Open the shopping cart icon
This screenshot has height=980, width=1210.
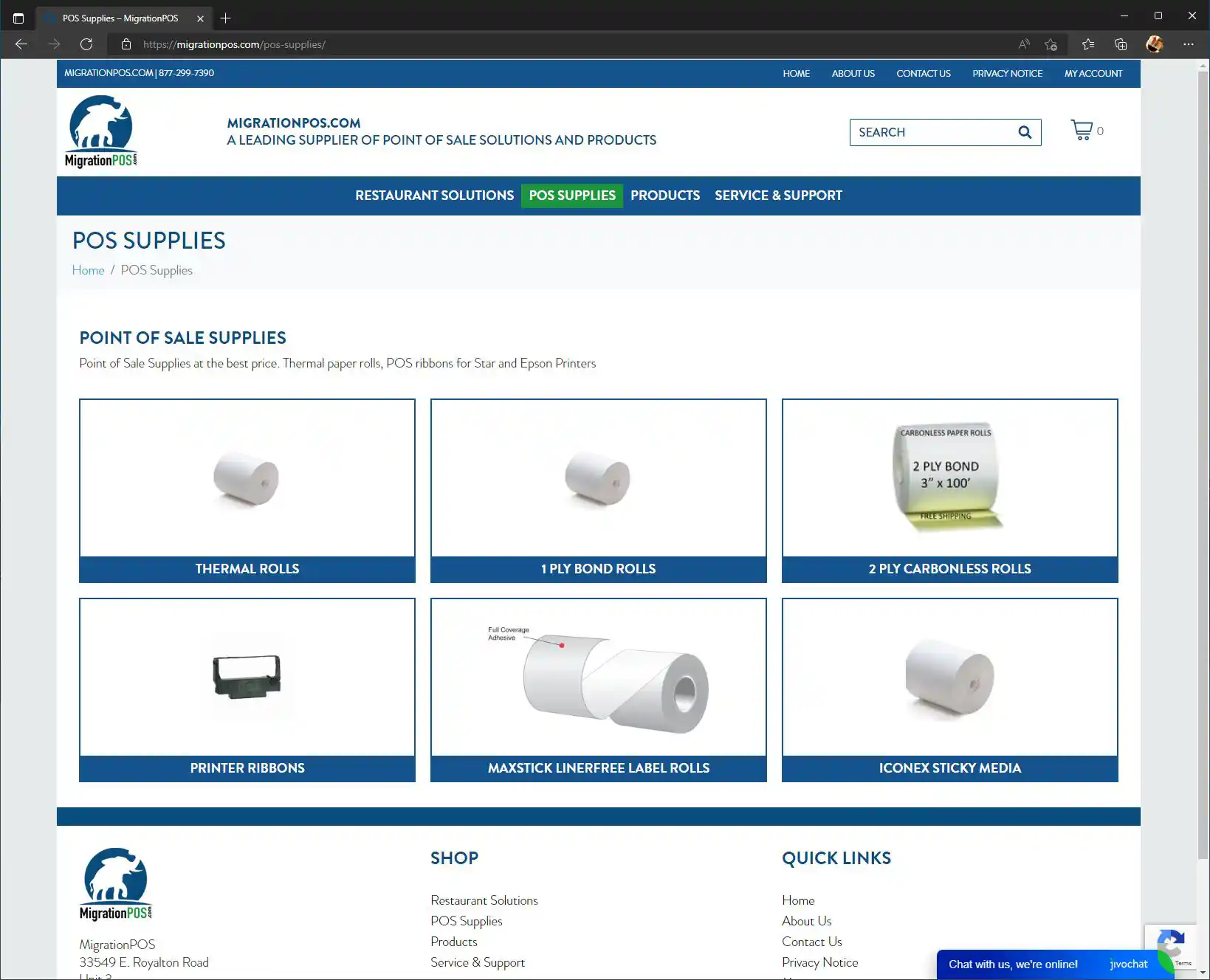click(x=1082, y=131)
